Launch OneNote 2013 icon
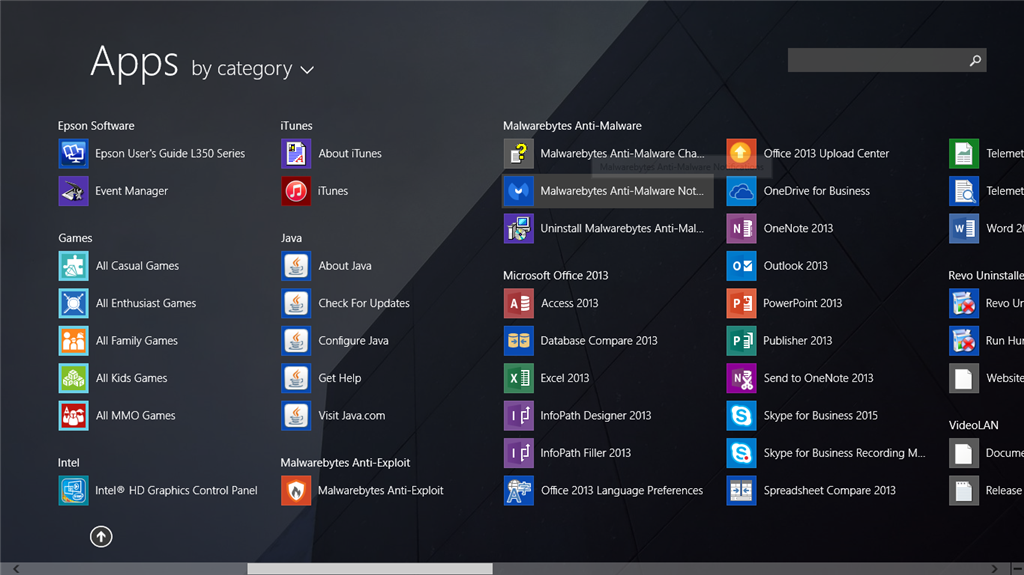Screen dimensions: 1024x575 pyautogui.click(x=741, y=229)
